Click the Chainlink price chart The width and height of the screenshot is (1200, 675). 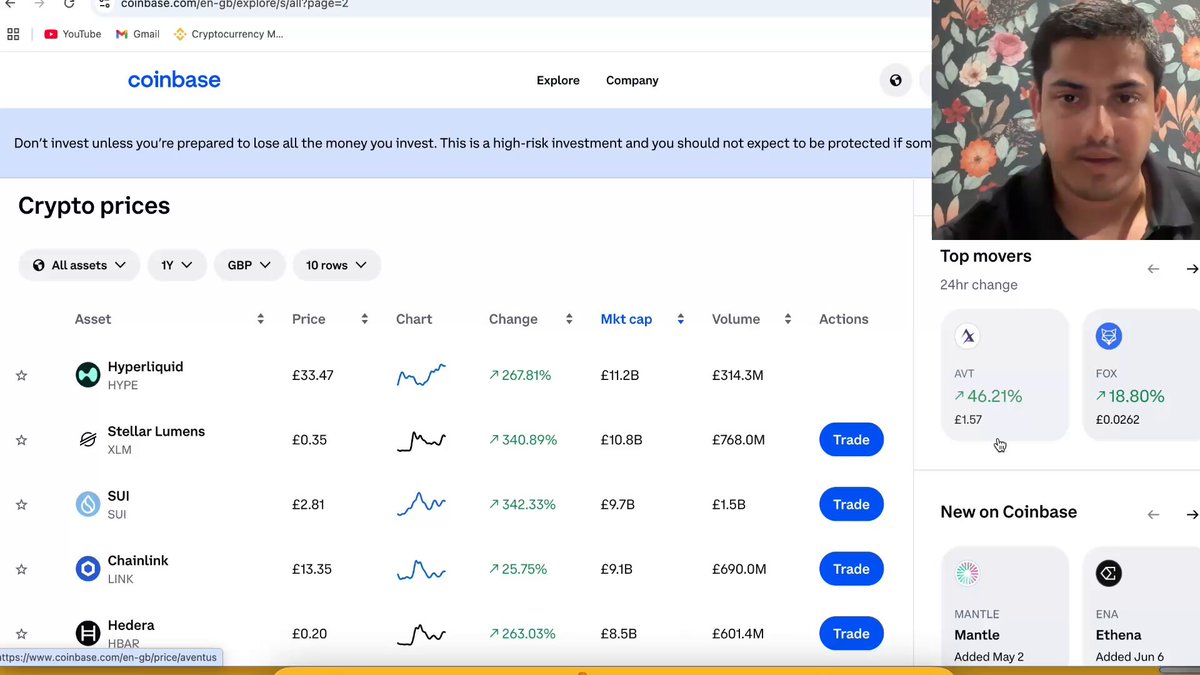[421, 569]
